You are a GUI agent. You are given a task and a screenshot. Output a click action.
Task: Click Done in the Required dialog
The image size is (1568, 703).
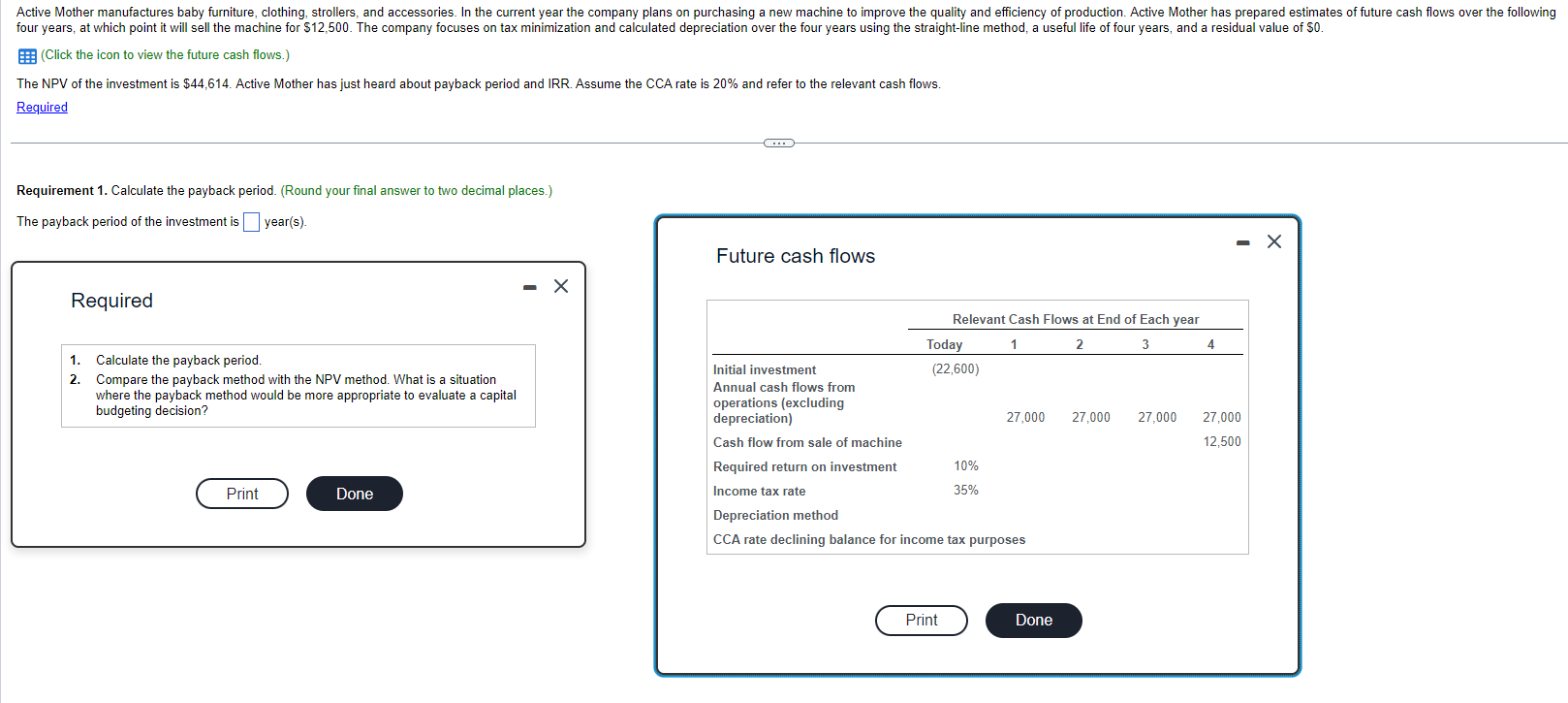pyautogui.click(x=355, y=494)
